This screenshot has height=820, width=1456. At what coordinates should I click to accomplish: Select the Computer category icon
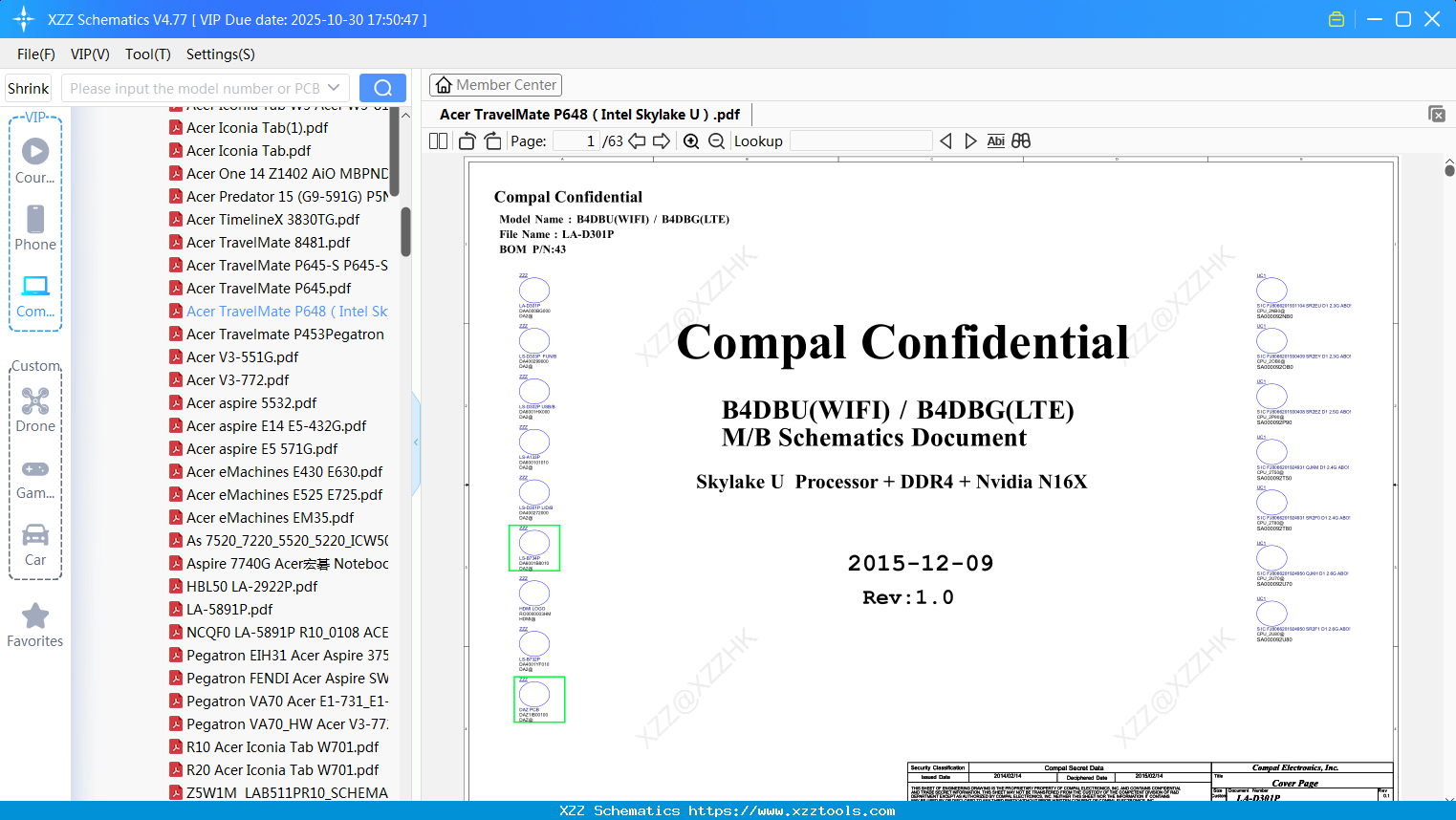point(35,295)
